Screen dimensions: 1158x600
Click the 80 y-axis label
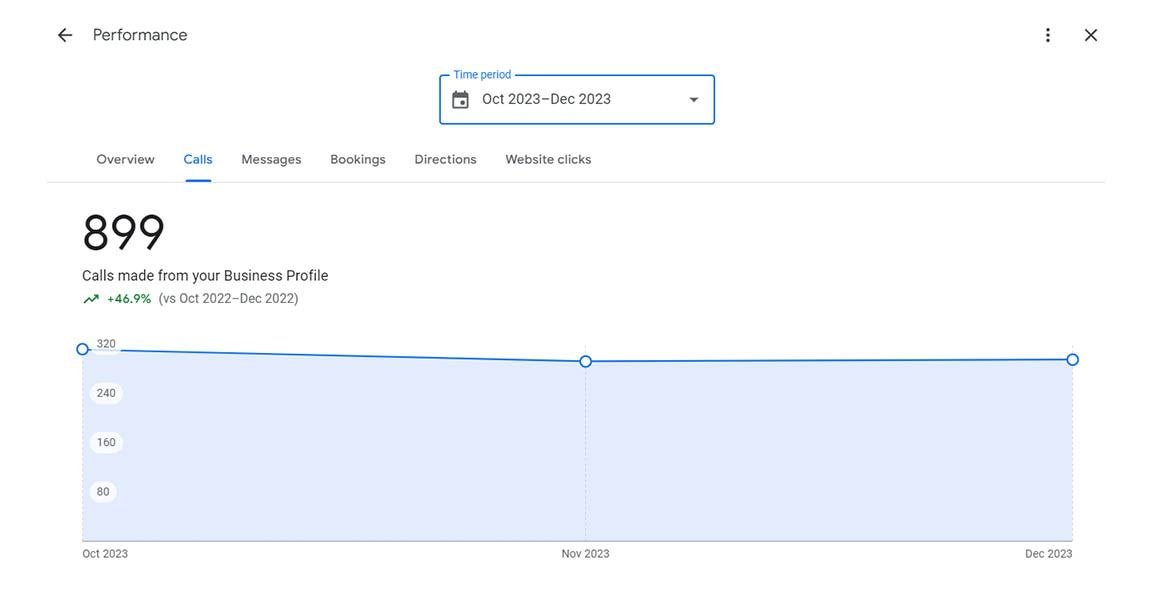[x=103, y=492]
